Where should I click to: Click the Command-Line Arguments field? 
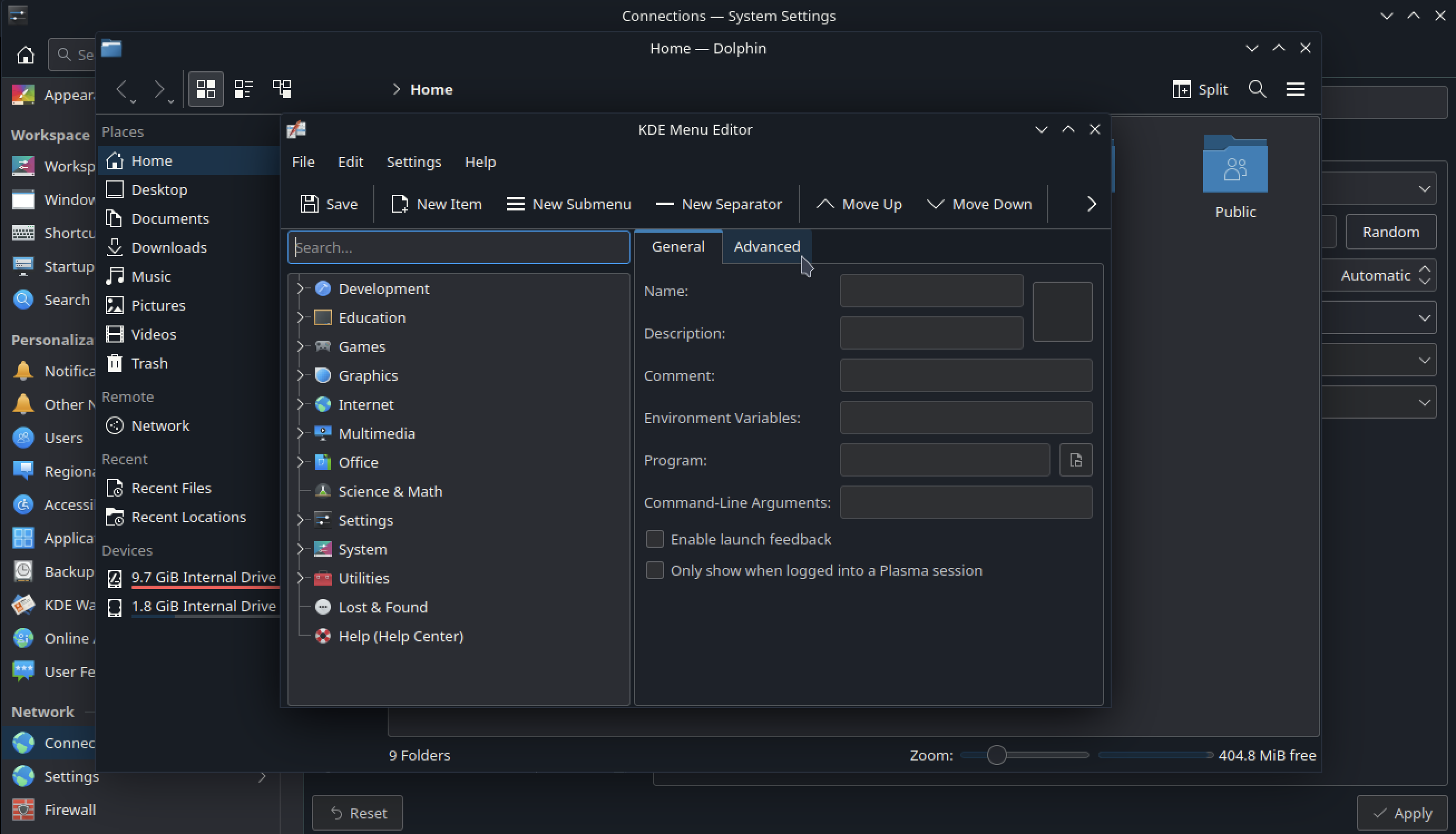point(965,502)
